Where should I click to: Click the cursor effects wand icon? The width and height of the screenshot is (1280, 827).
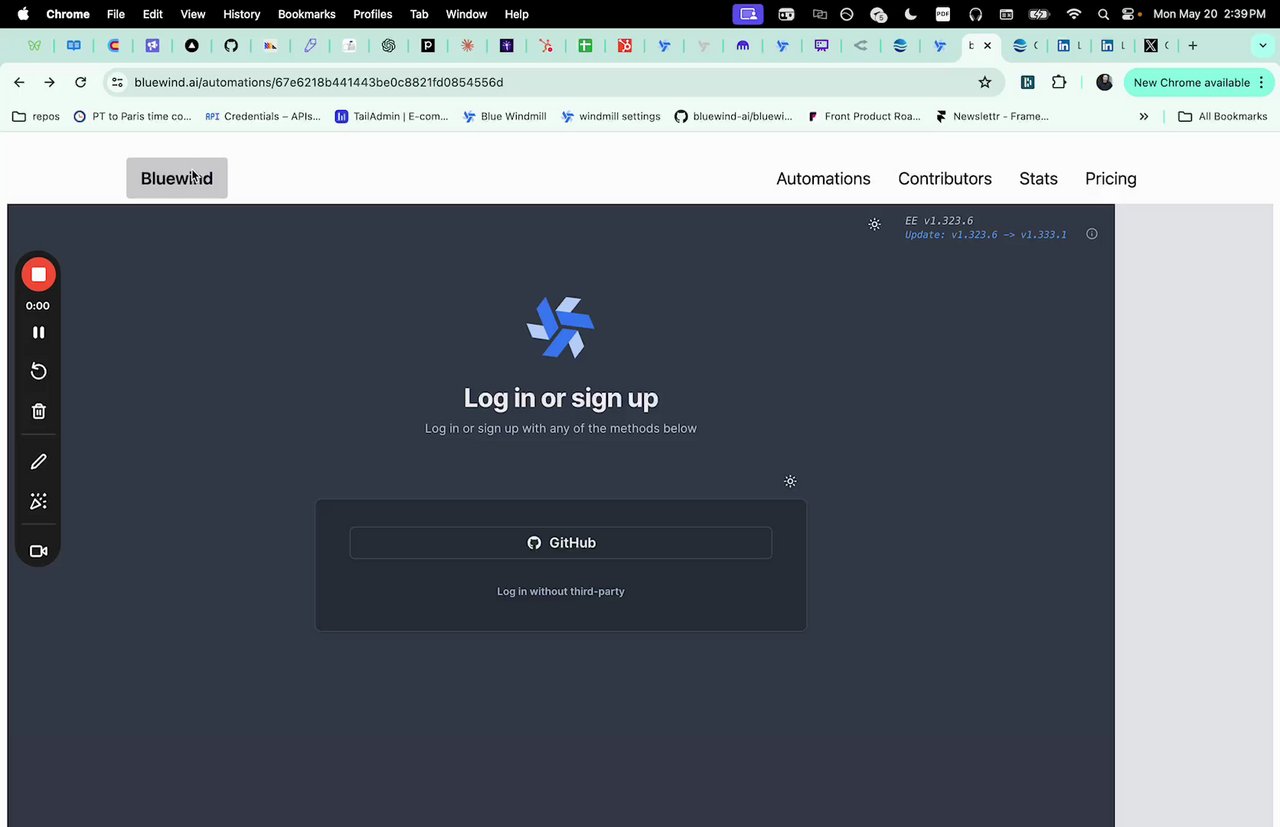point(38,500)
